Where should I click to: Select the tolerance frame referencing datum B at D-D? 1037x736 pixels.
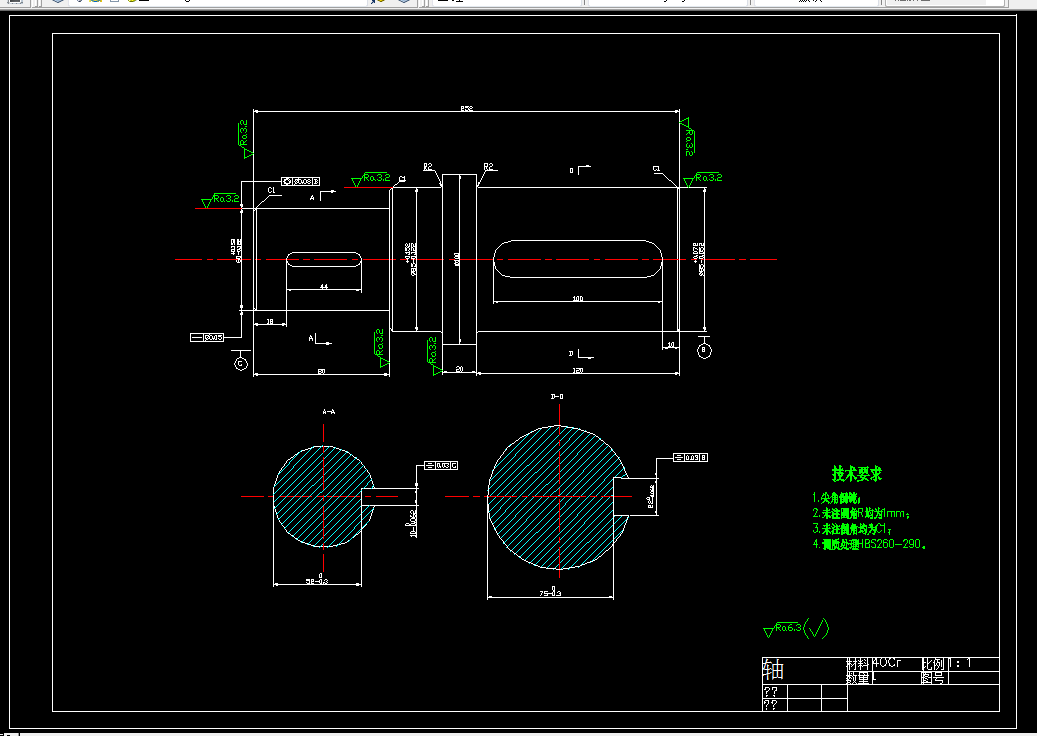[690, 458]
